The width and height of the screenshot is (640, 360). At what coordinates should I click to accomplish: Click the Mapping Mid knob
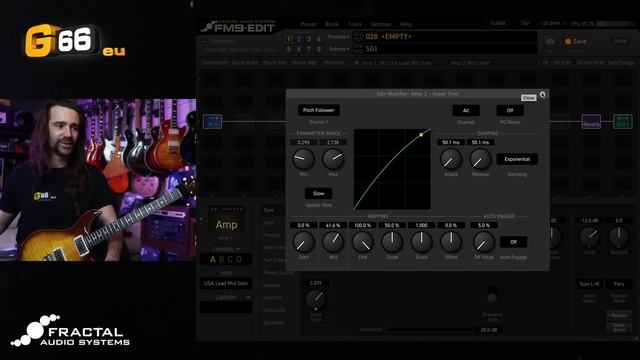(x=333, y=242)
